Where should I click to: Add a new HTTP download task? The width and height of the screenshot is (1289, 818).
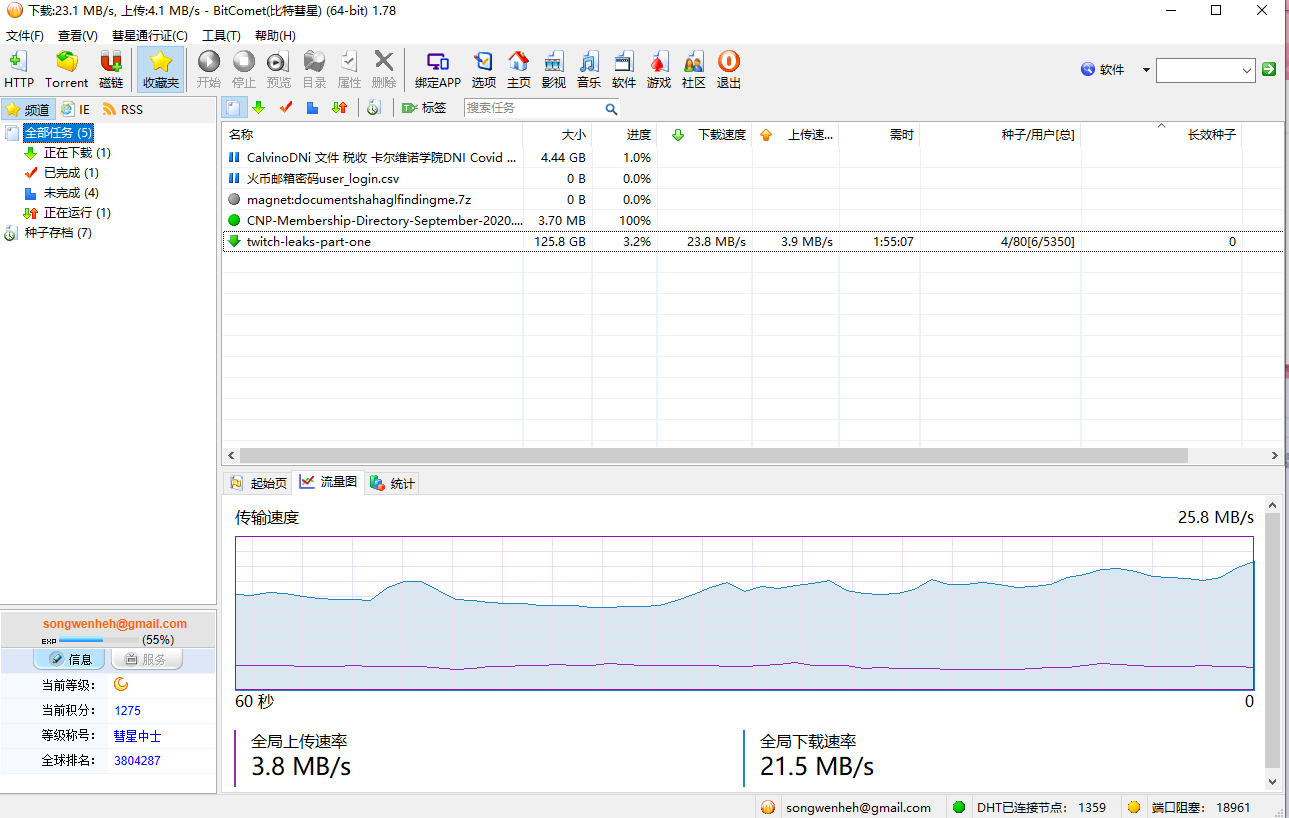click(18, 70)
